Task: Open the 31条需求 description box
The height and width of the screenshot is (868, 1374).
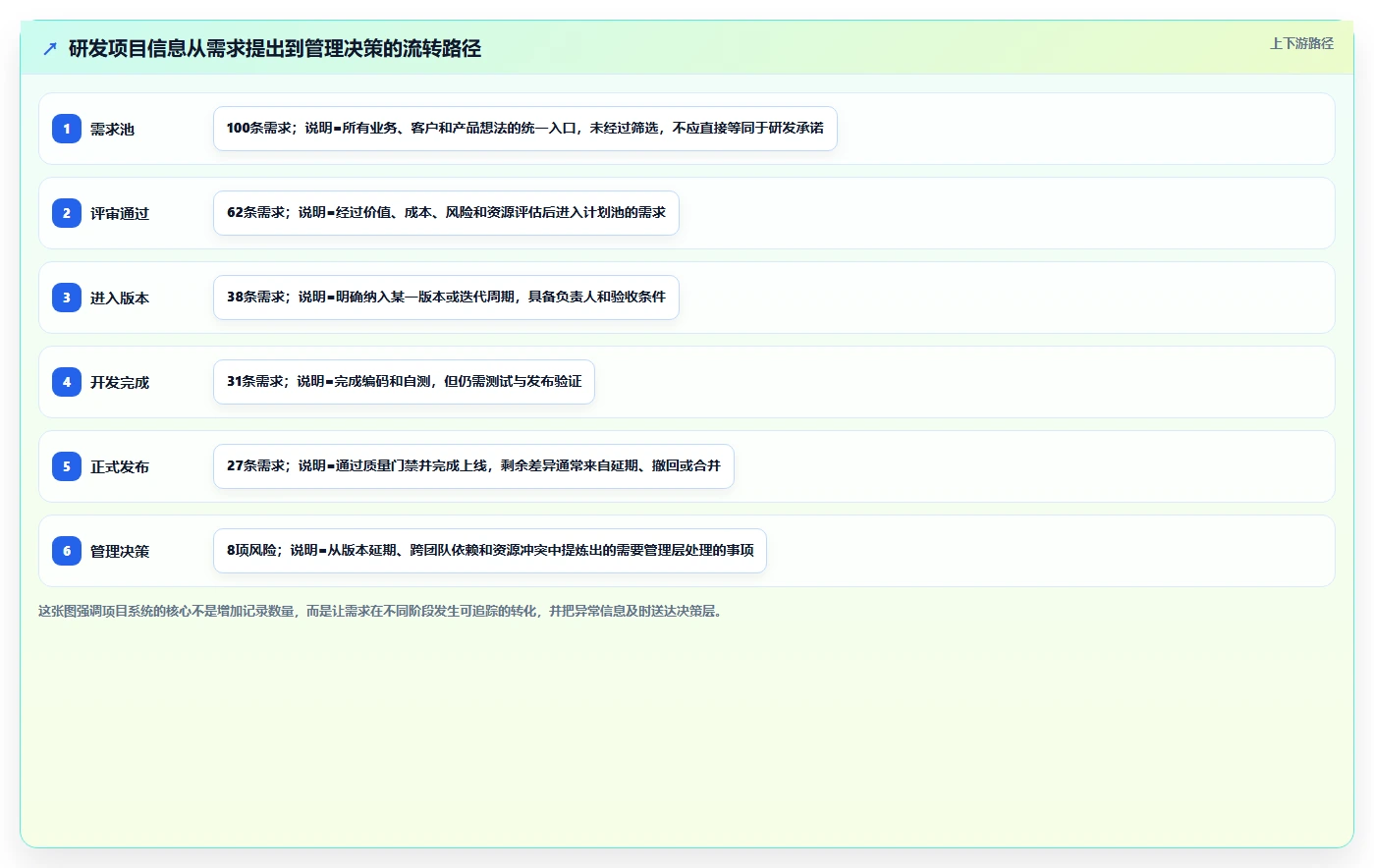Action: (404, 382)
